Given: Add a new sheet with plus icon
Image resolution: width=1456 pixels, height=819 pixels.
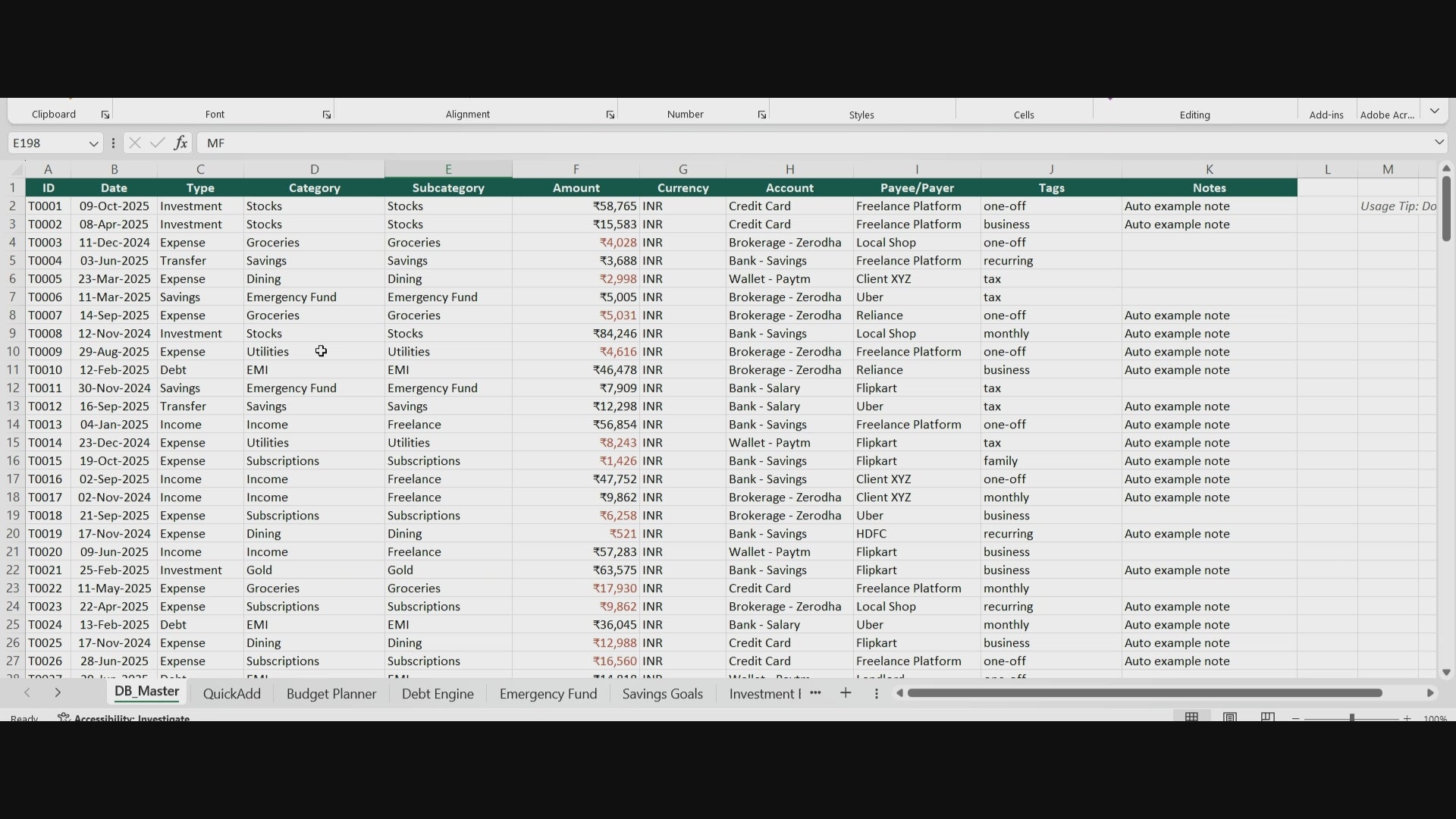Looking at the screenshot, I should tap(846, 693).
